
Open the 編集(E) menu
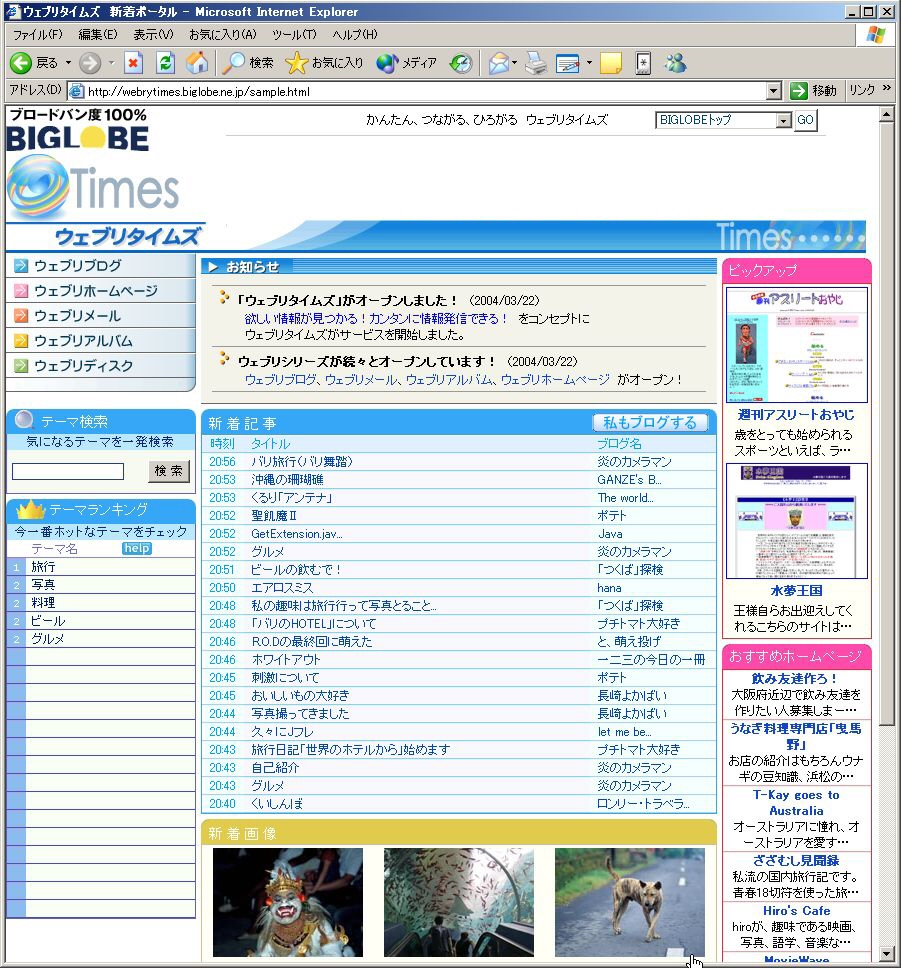pyautogui.click(x=98, y=35)
